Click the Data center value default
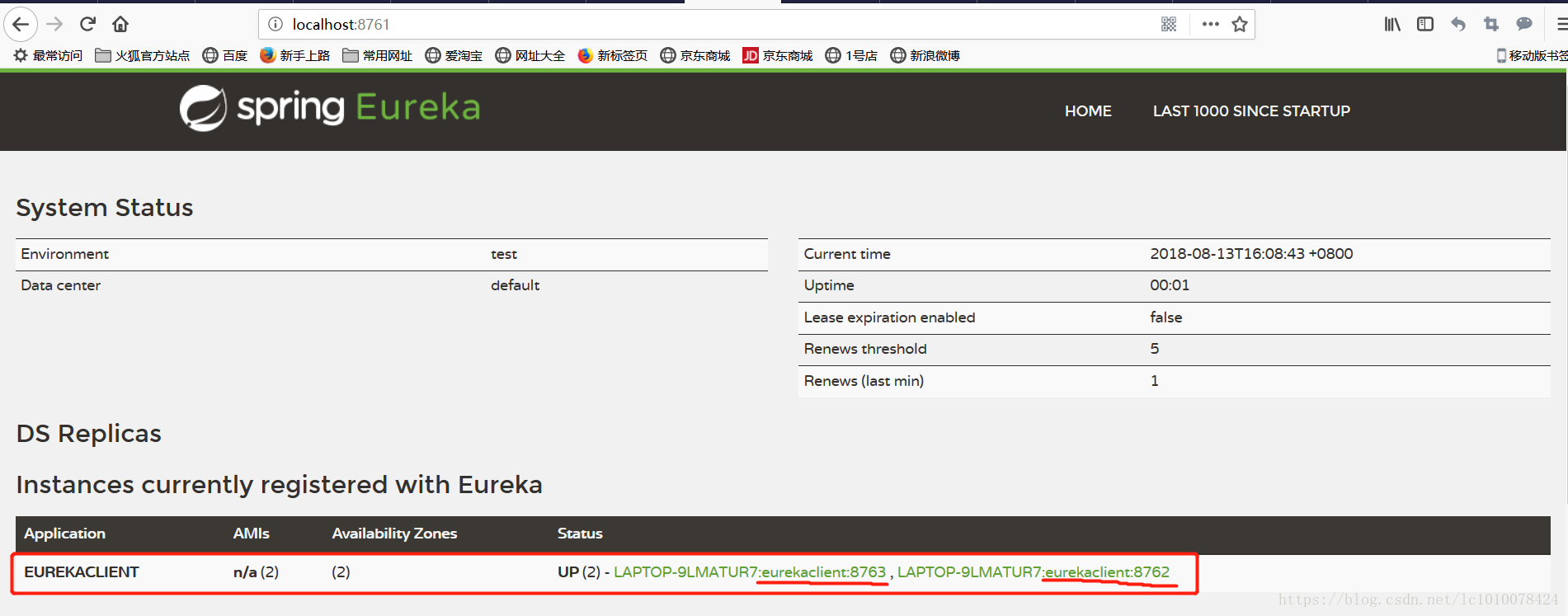Viewport: 1568px width, 616px height. (x=515, y=285)
